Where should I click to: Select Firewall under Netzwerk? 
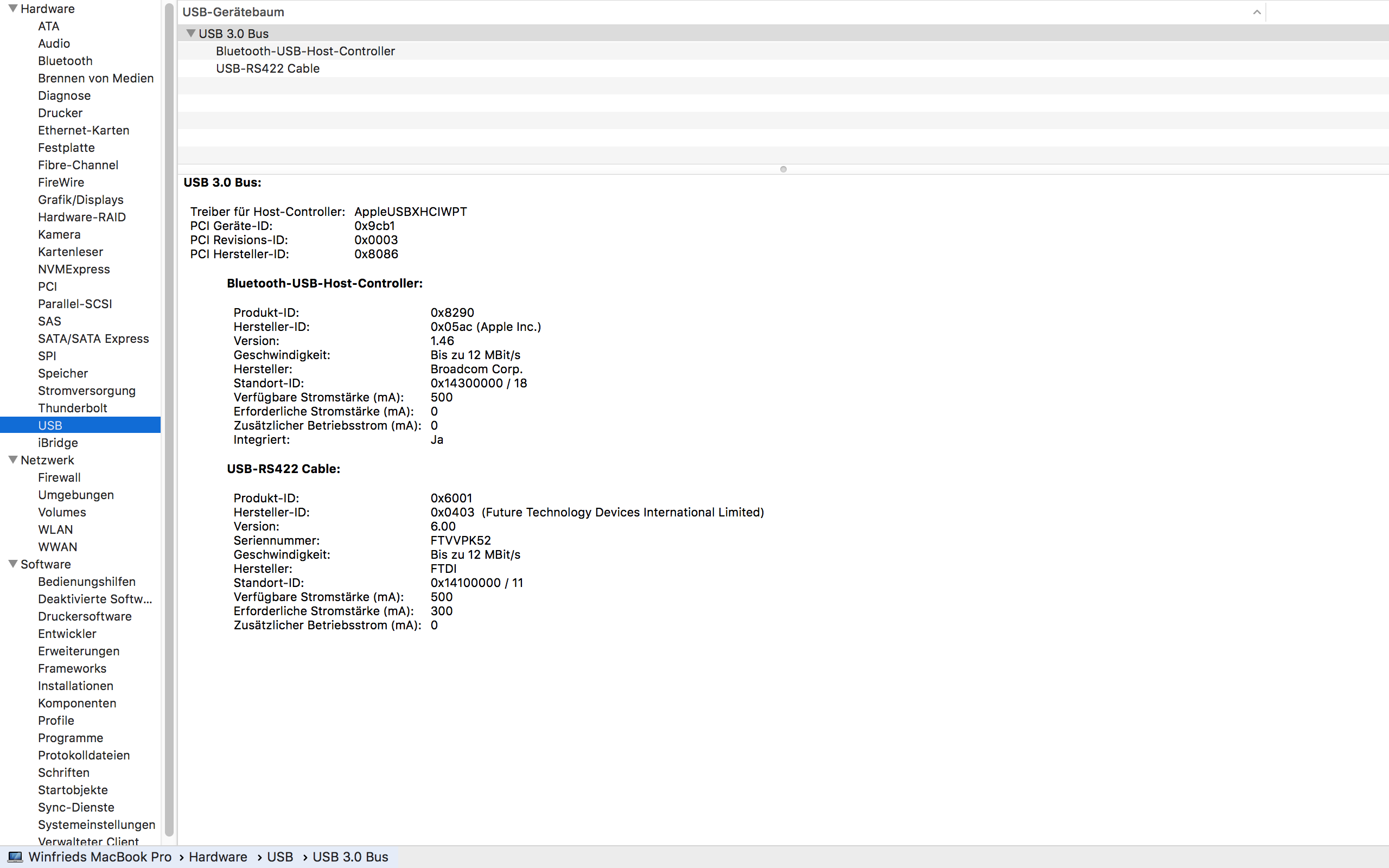tap(59, 477)
